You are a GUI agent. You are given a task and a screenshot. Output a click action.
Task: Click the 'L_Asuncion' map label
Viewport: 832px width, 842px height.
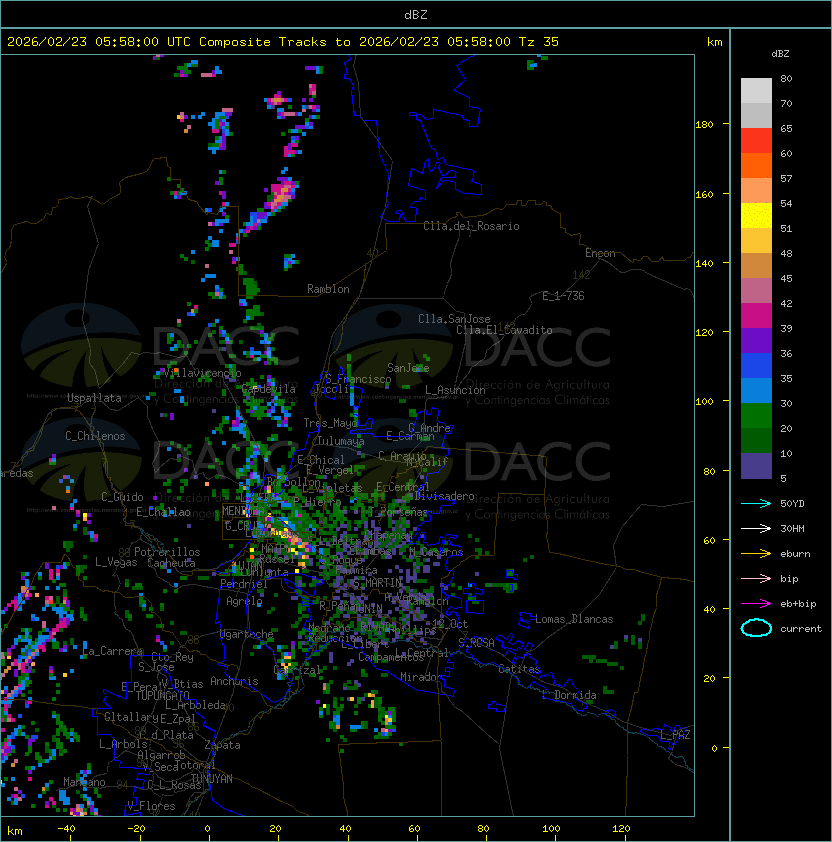point(455,390)
